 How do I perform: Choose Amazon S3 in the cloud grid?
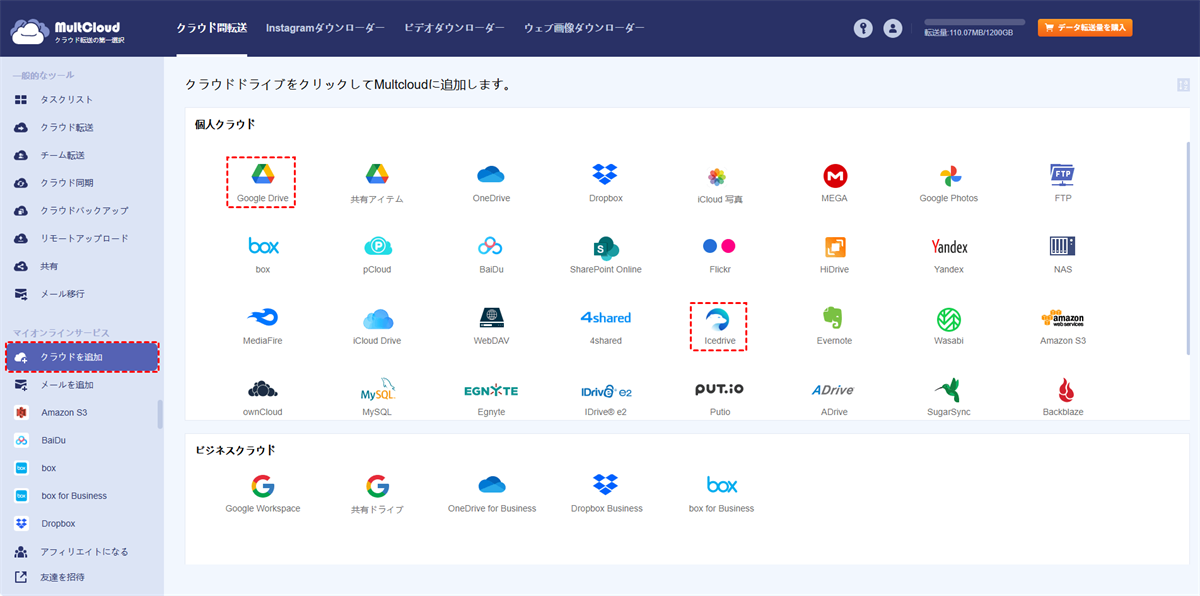pos(1063,326)
